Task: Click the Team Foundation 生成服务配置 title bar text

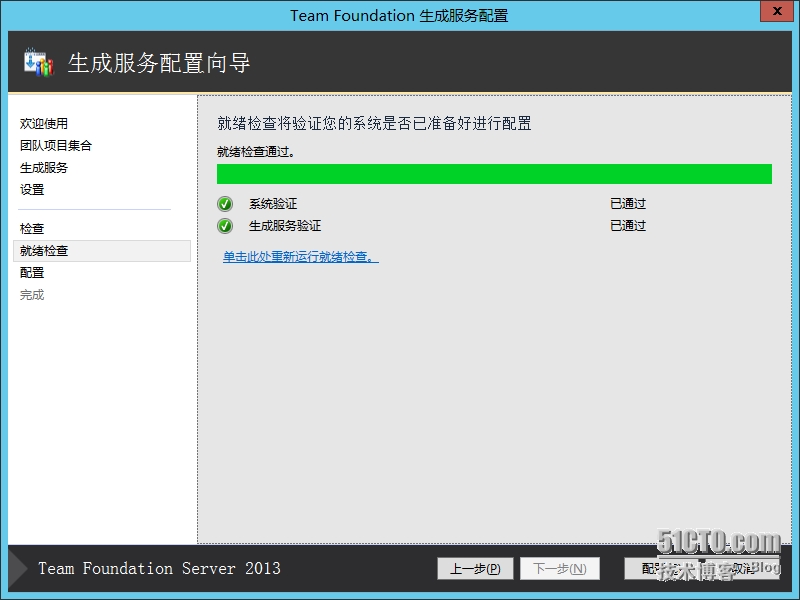Action: 399,16
